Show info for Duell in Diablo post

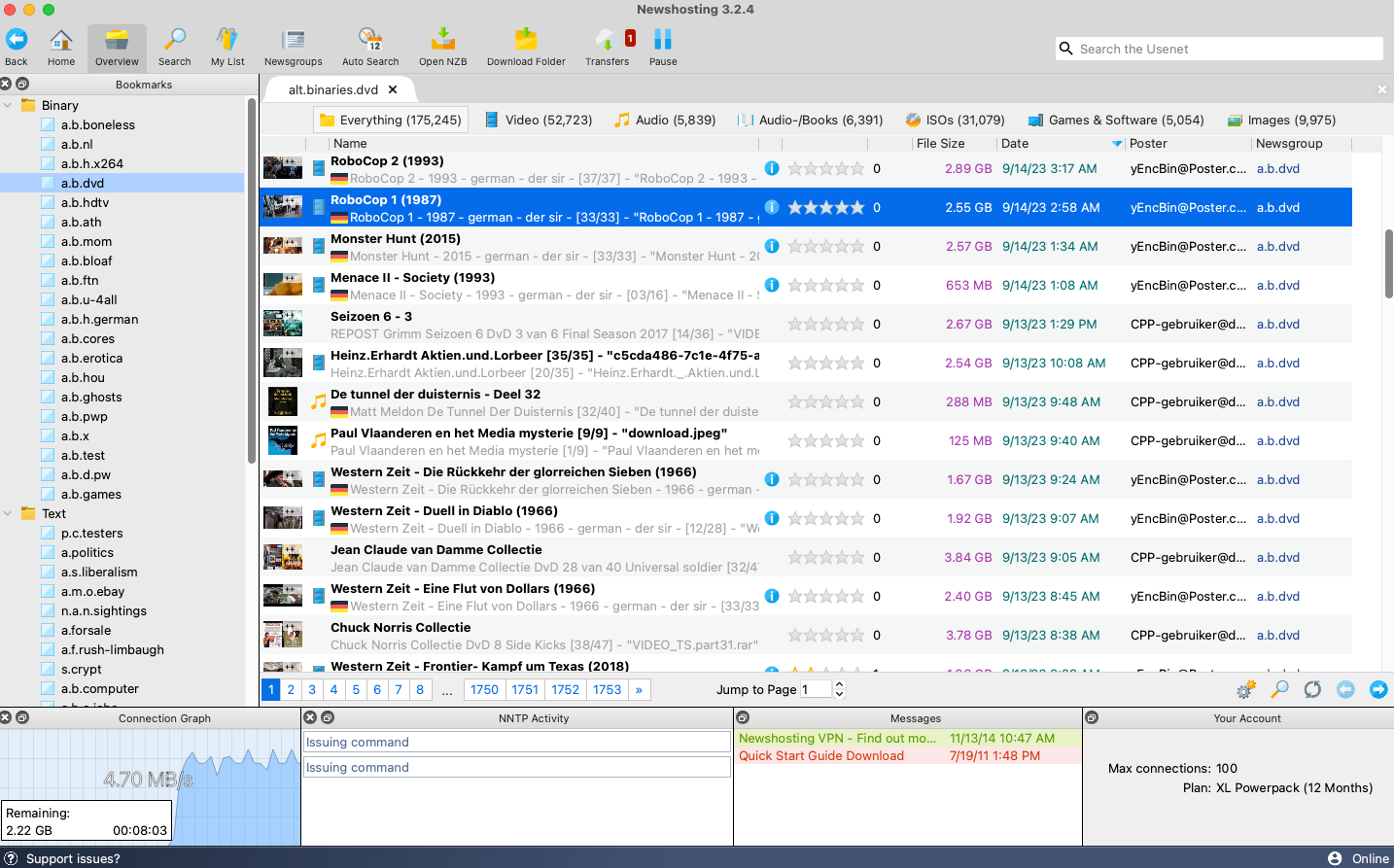(x=772, y=518)
